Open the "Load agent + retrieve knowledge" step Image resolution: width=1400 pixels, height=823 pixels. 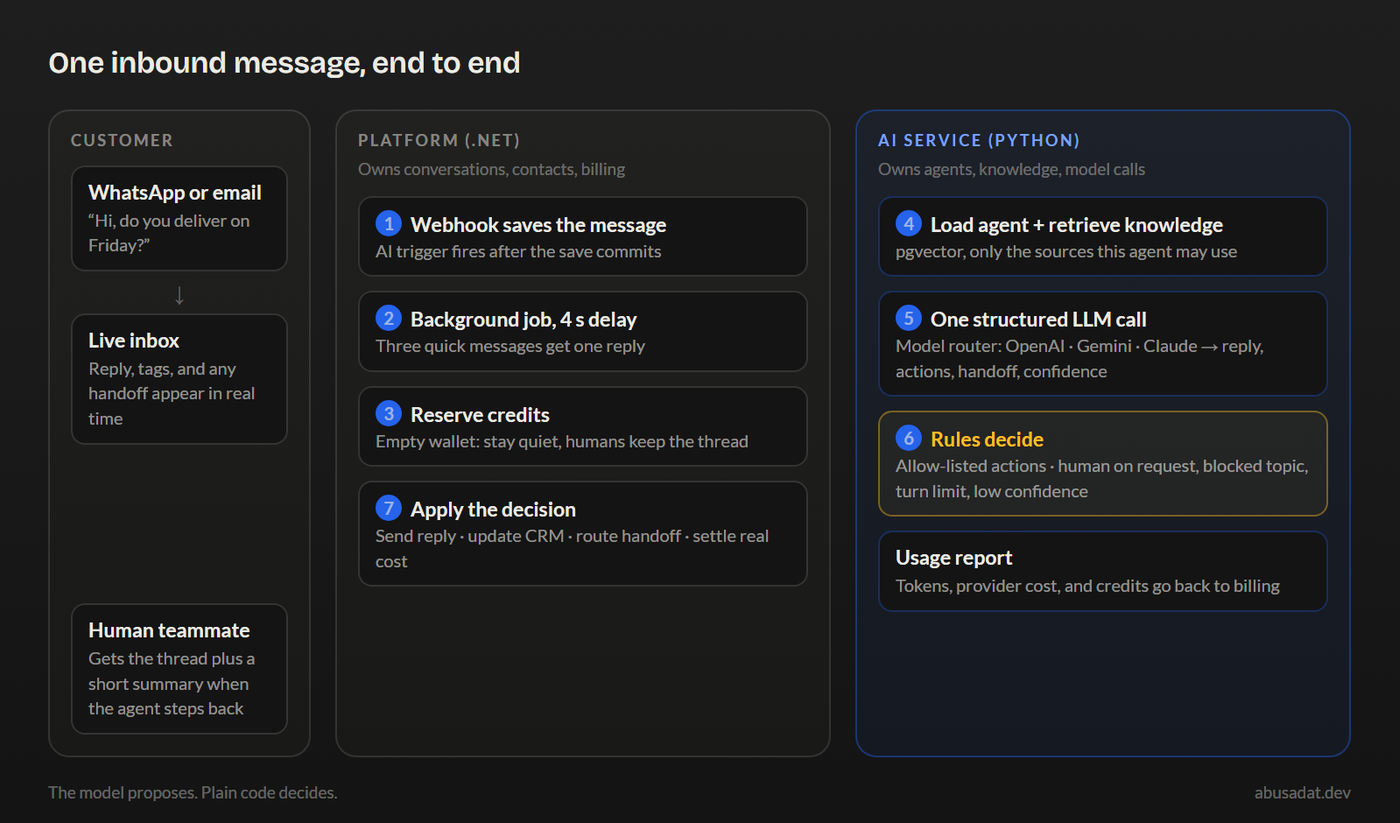(1103, 236)
